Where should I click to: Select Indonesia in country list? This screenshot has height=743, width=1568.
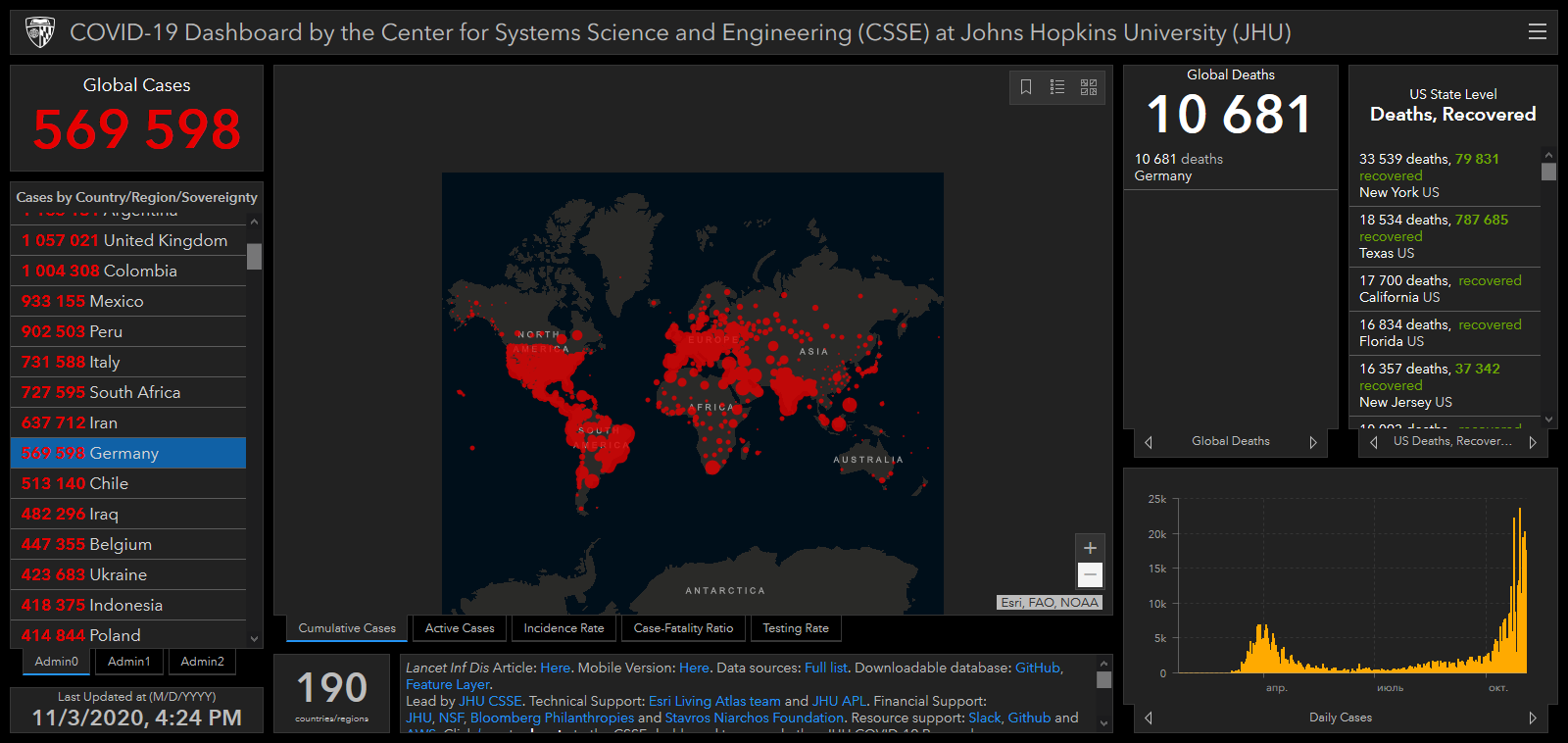[x=128, y=605]
